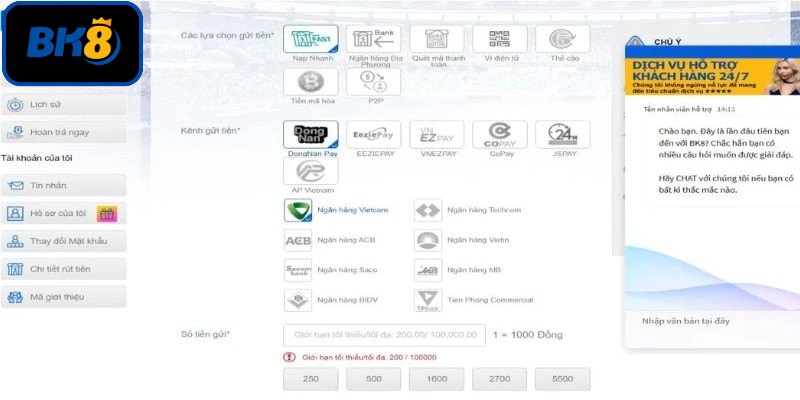Select the Thẻ cào deposit icon

click(x=563, y=39)
